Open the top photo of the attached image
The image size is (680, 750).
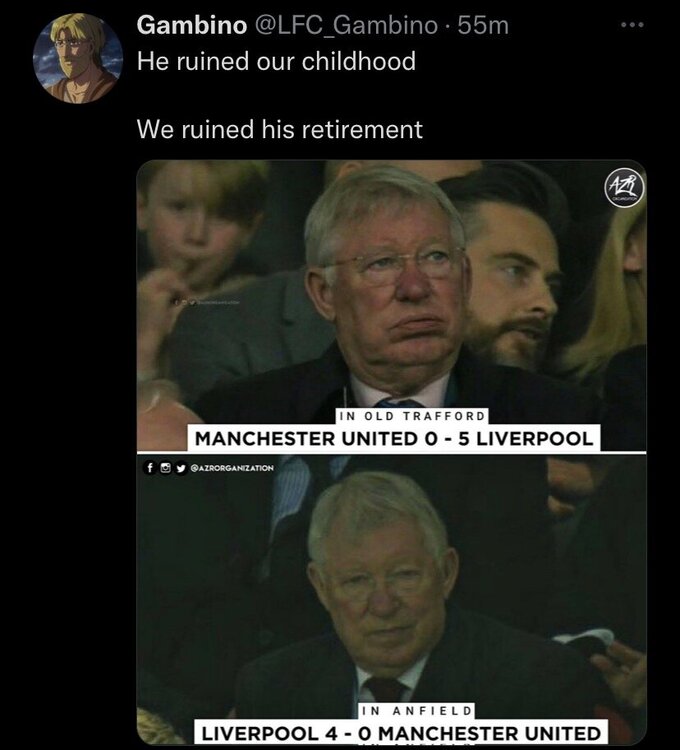(x=392, y=306)
